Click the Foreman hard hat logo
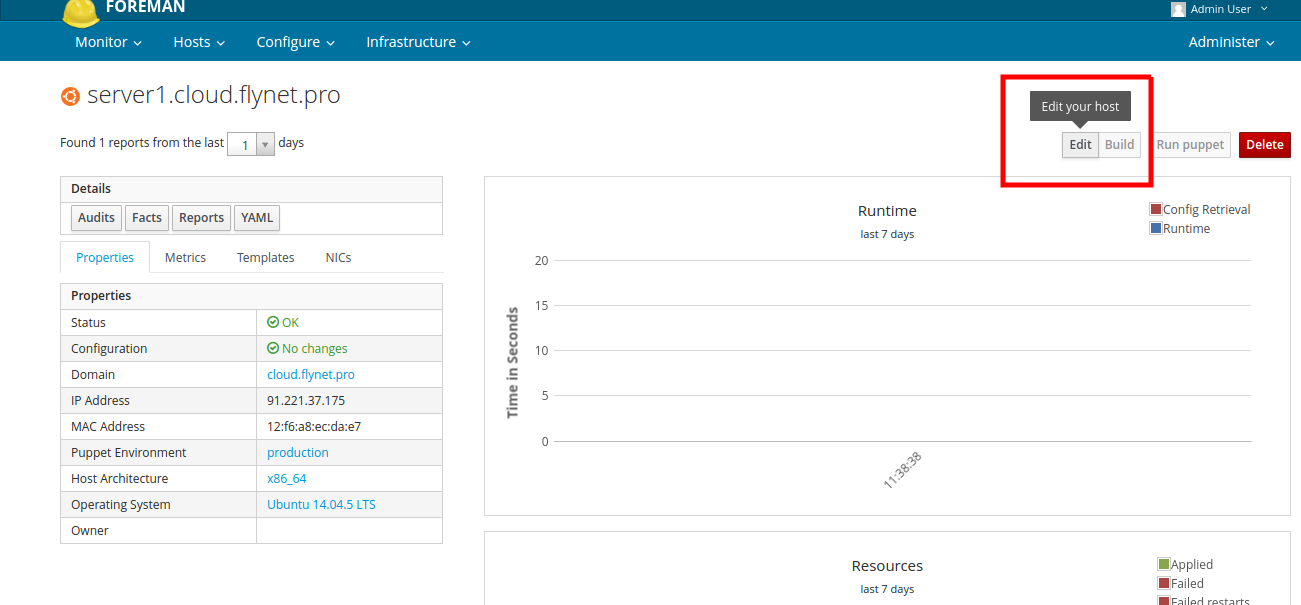 coord(80,12)
